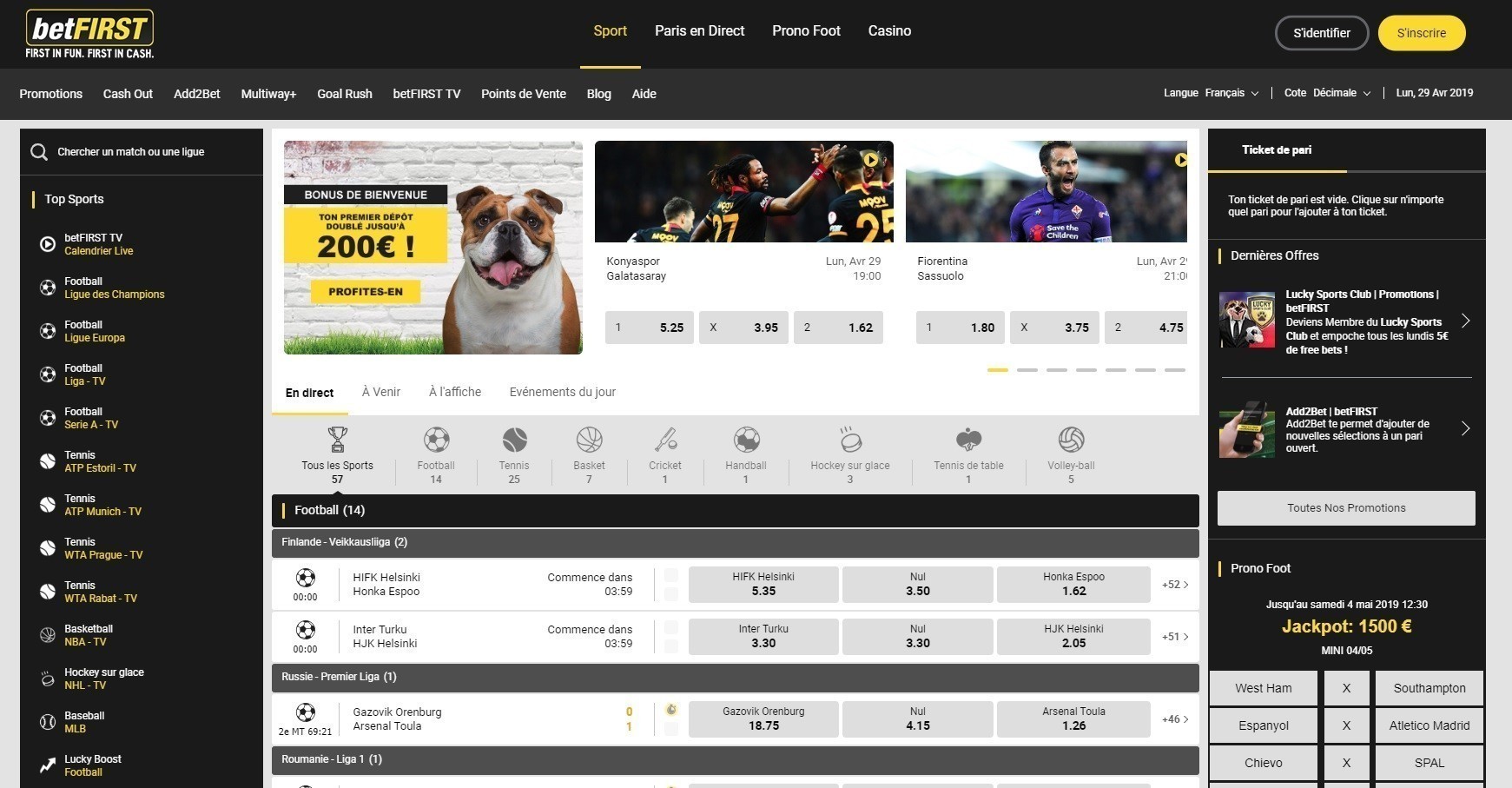This screenshot has width=1512, height=788.
Task: Bet on Nul 4.15 Gazovik match
Action: (x=918, y=719)
